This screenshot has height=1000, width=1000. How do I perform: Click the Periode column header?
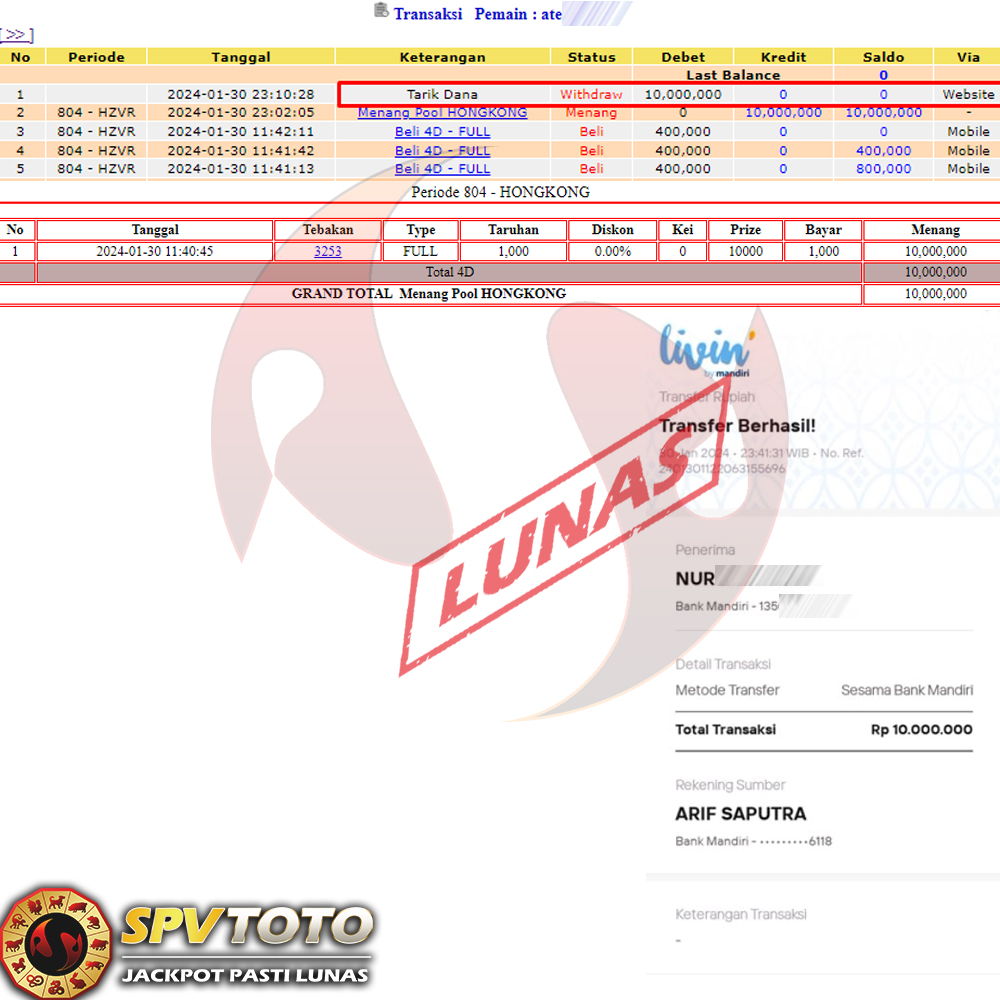(x=96, y=57)
